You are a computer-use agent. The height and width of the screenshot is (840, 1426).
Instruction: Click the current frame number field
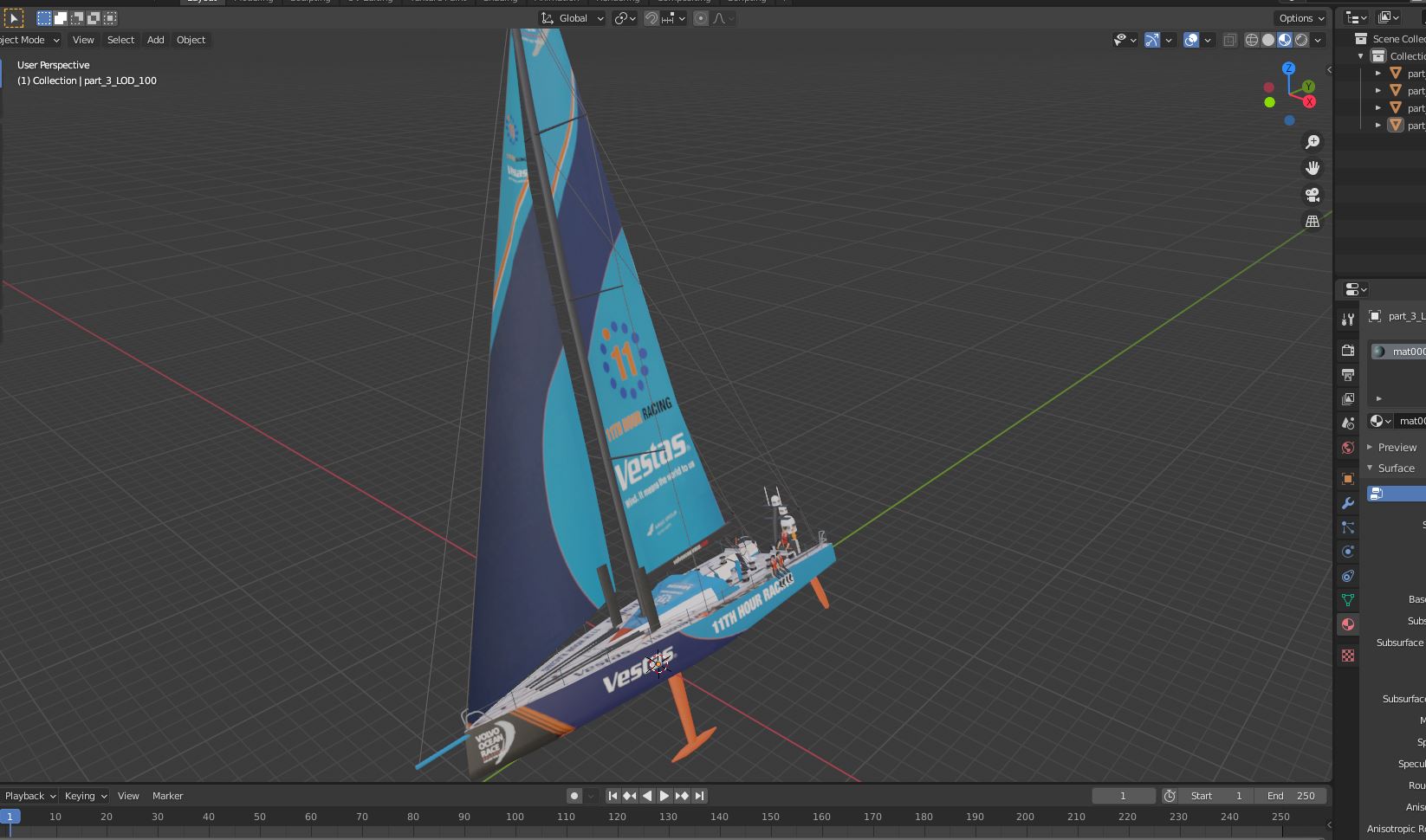pos(1124,796)
